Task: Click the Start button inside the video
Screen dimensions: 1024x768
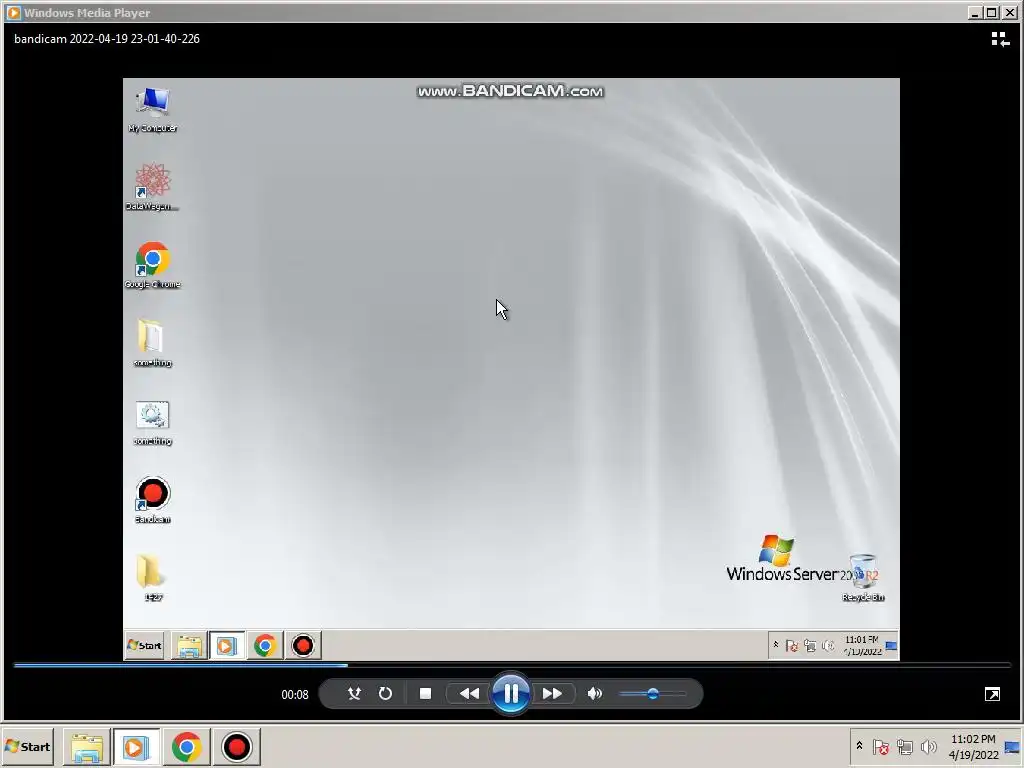Action: click(144, 645)
